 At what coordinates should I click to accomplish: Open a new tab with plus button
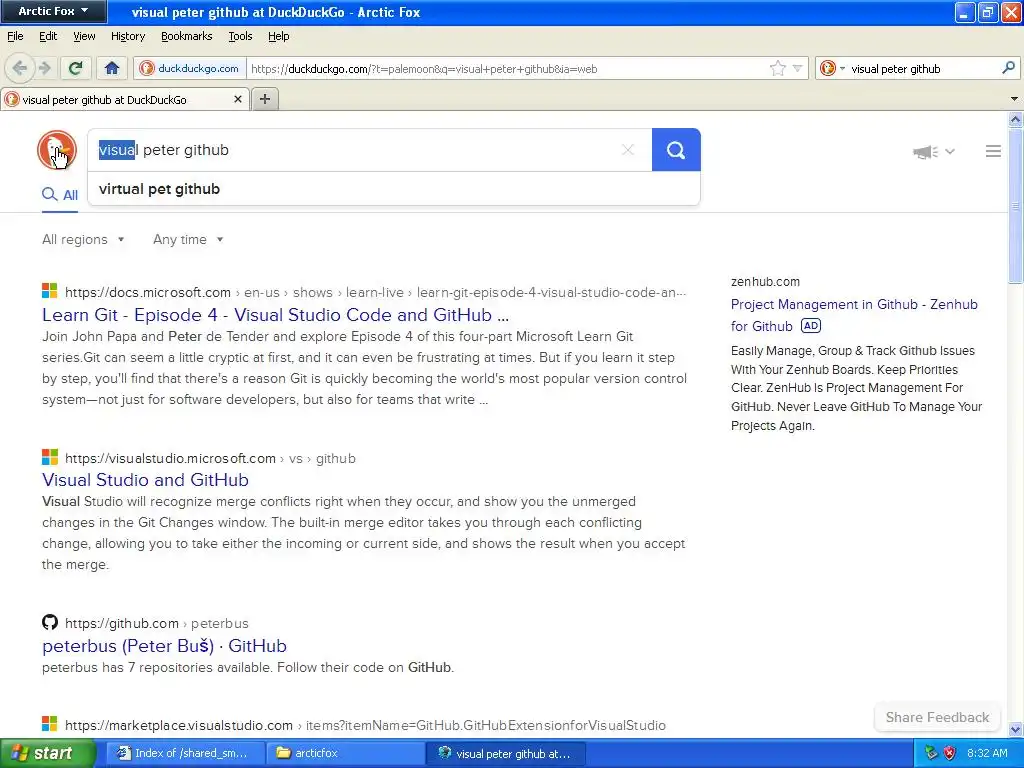coord(264,99)
